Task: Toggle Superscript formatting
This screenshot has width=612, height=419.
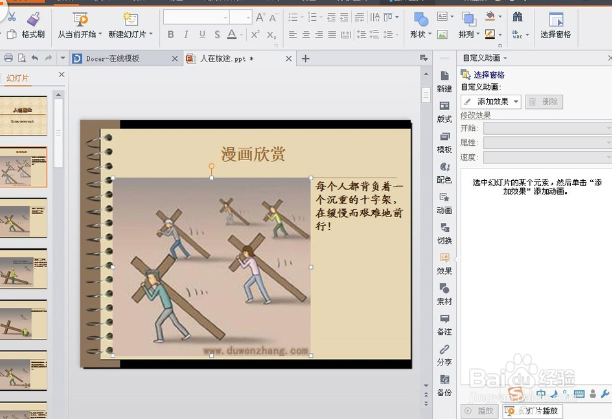Action: click(255, 34)
